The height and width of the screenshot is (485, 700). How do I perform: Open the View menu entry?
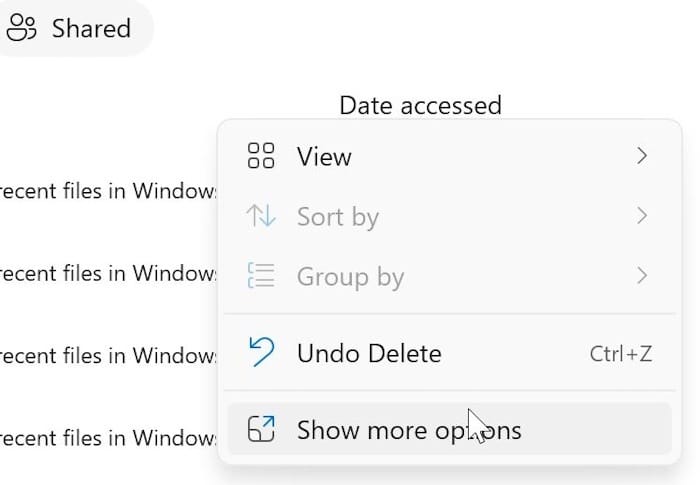coord(324,157)
